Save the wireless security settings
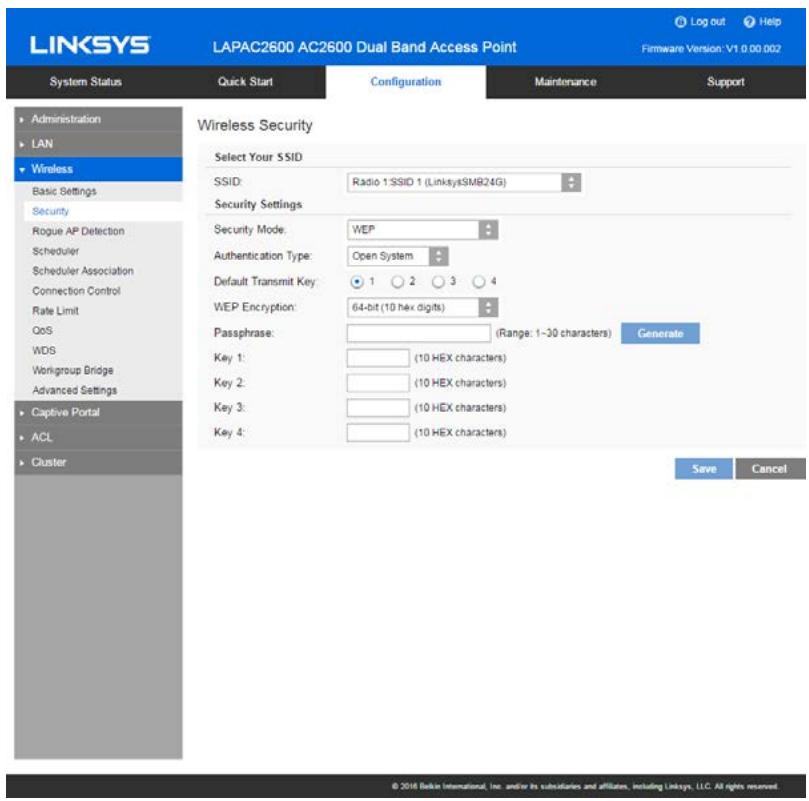 click(704, 469)
